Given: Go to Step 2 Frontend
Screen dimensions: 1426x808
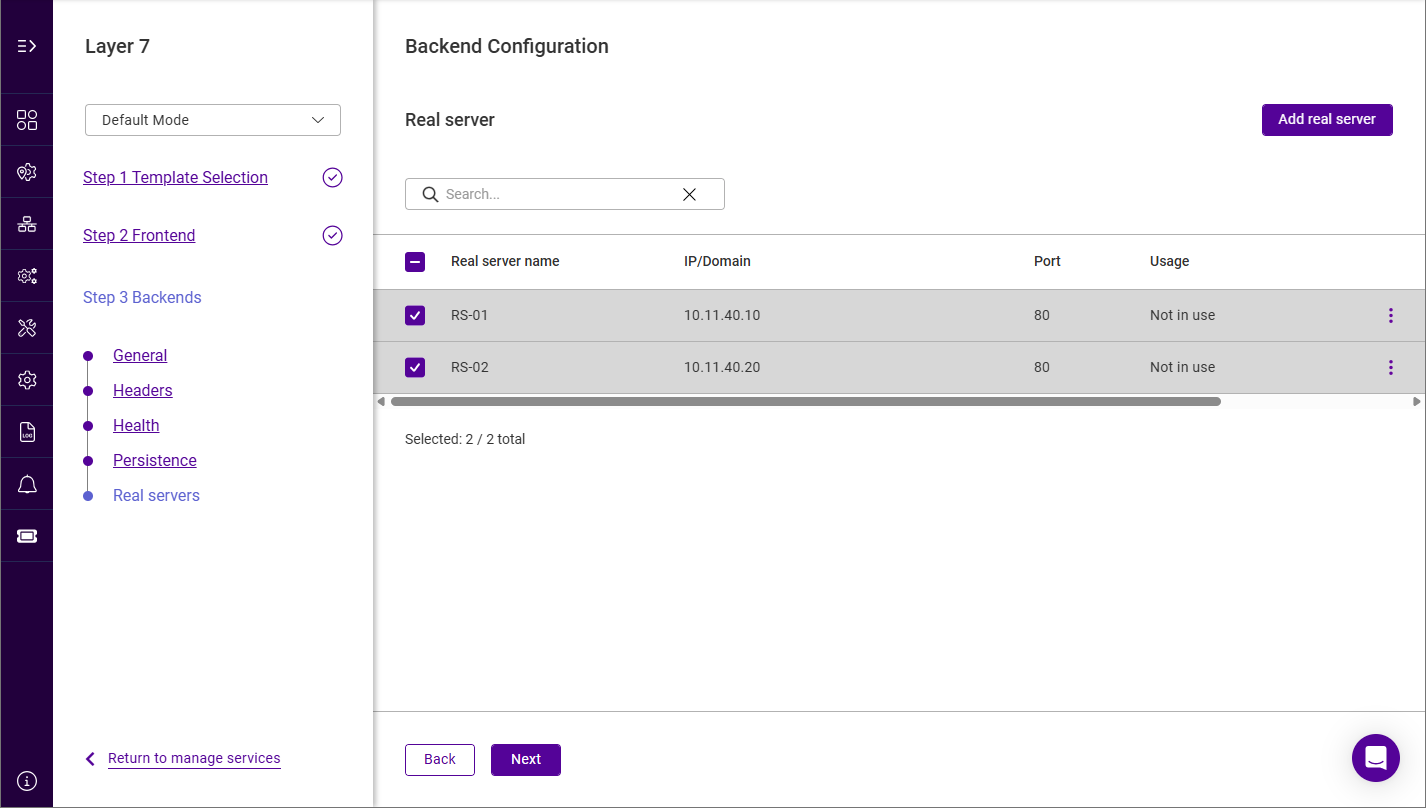Looking at the screenshot, I should (x=139, y=236).
